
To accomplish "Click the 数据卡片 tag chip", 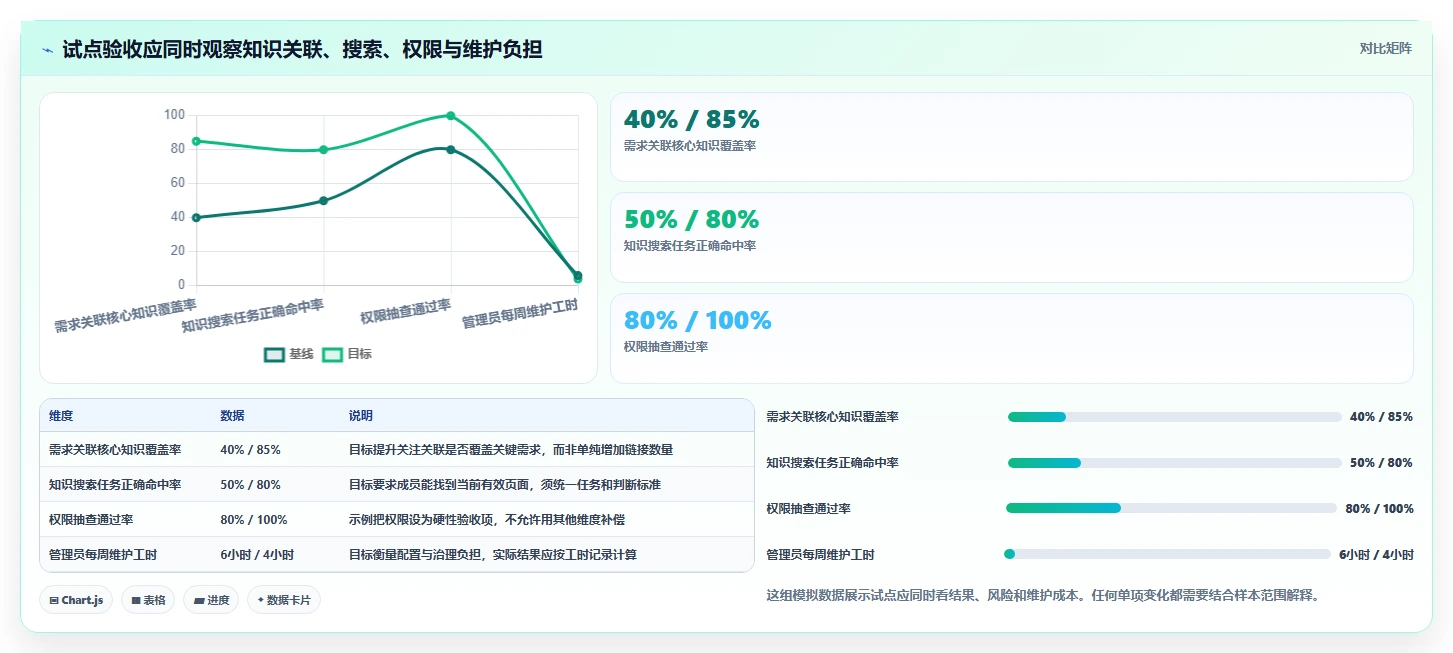I will (x=284, y=600).
